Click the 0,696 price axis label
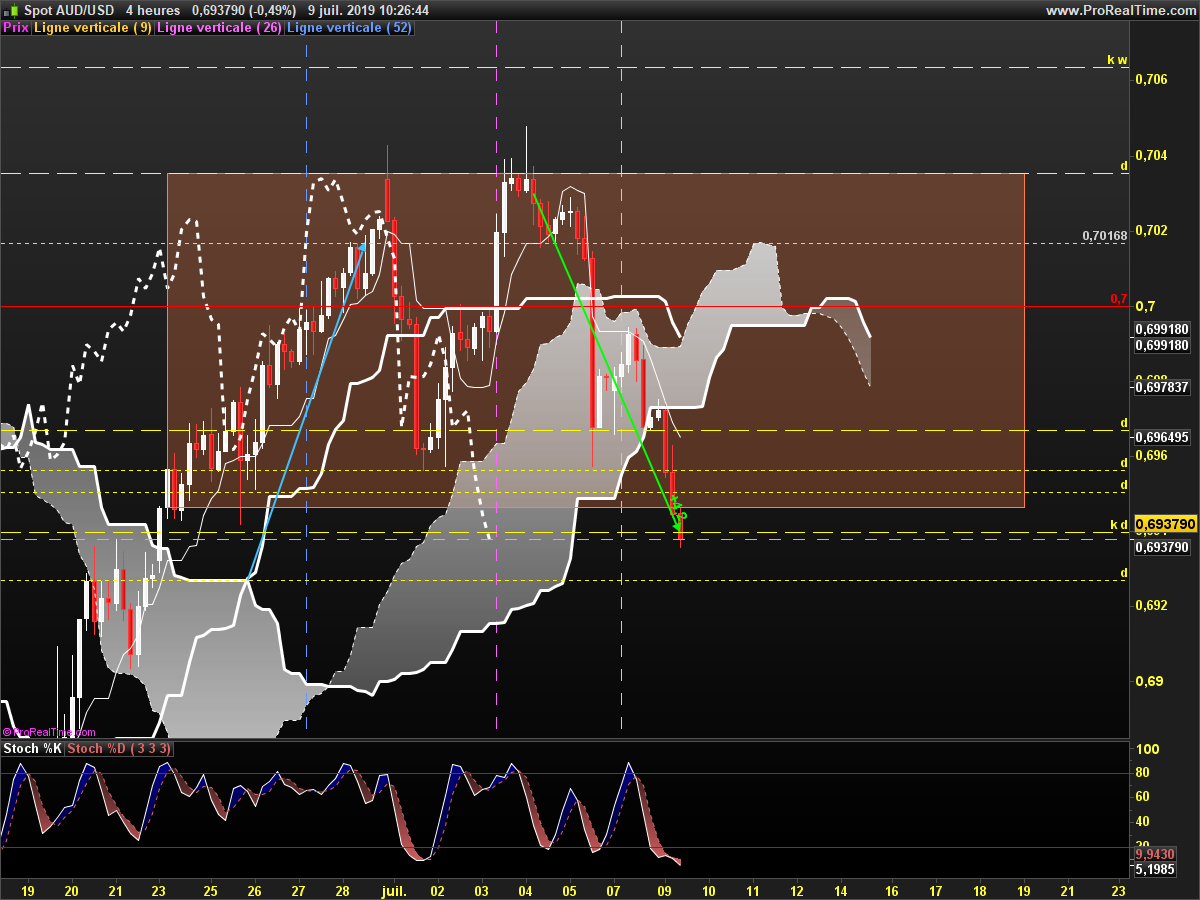This screenshot has height=900, width=1200. (x=1151, y=455)
